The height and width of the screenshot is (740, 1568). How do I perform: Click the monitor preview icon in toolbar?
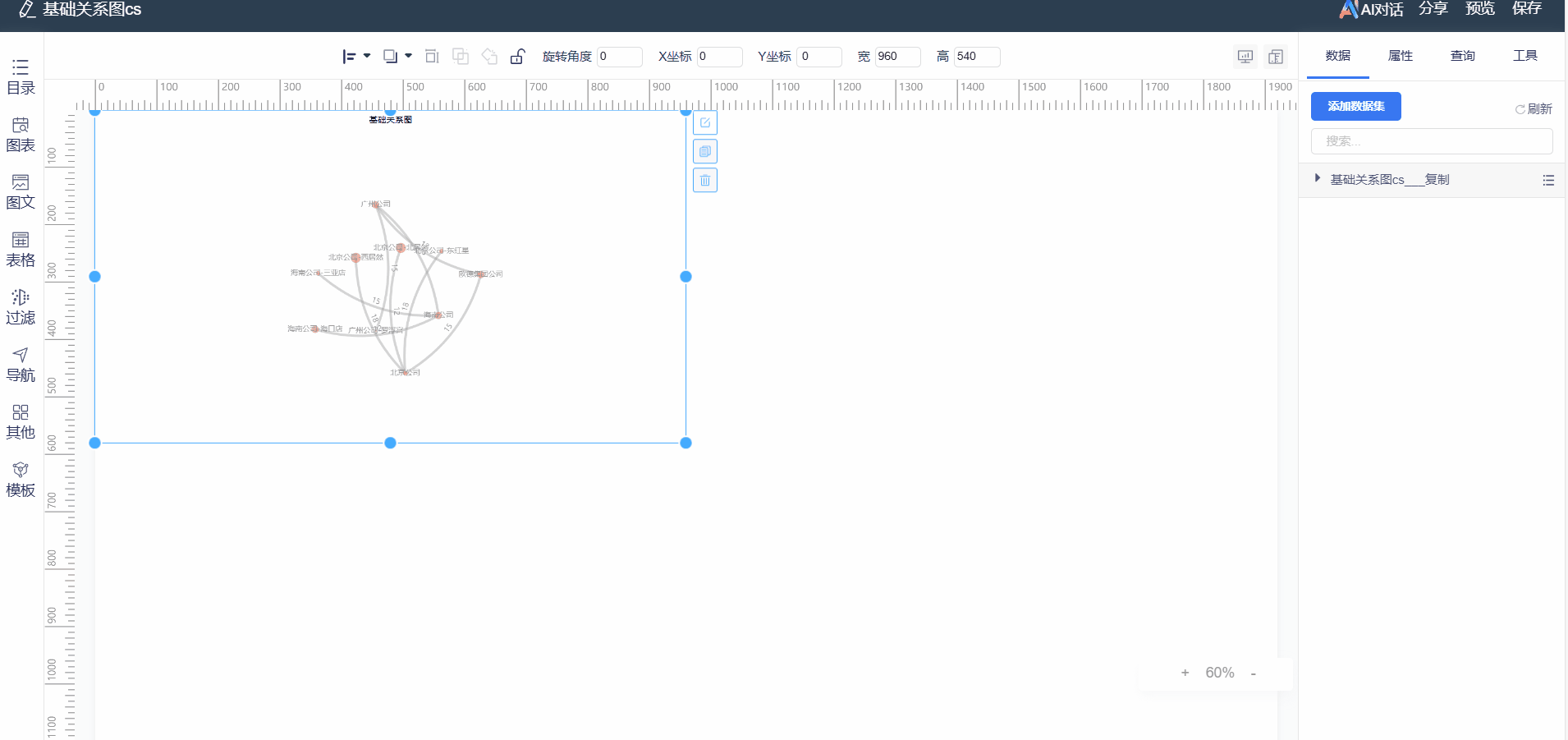(x=1245, y=57)
